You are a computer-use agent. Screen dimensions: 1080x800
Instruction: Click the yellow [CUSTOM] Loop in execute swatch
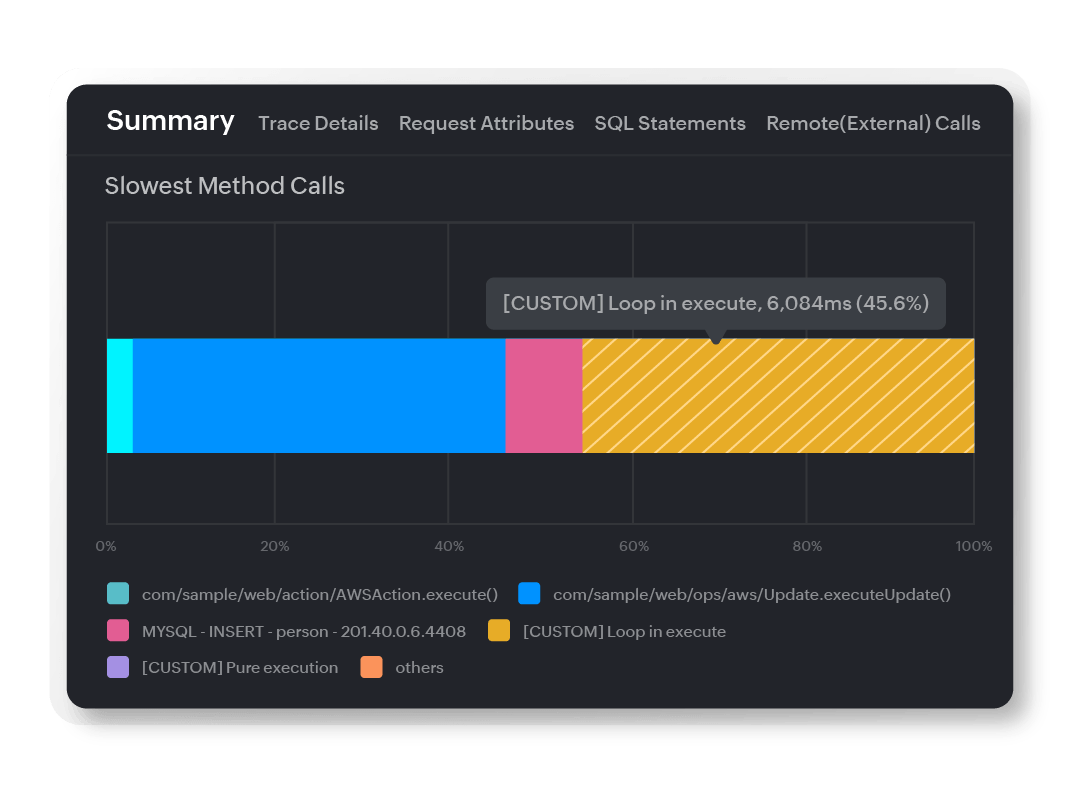click(x=499, y=630)
